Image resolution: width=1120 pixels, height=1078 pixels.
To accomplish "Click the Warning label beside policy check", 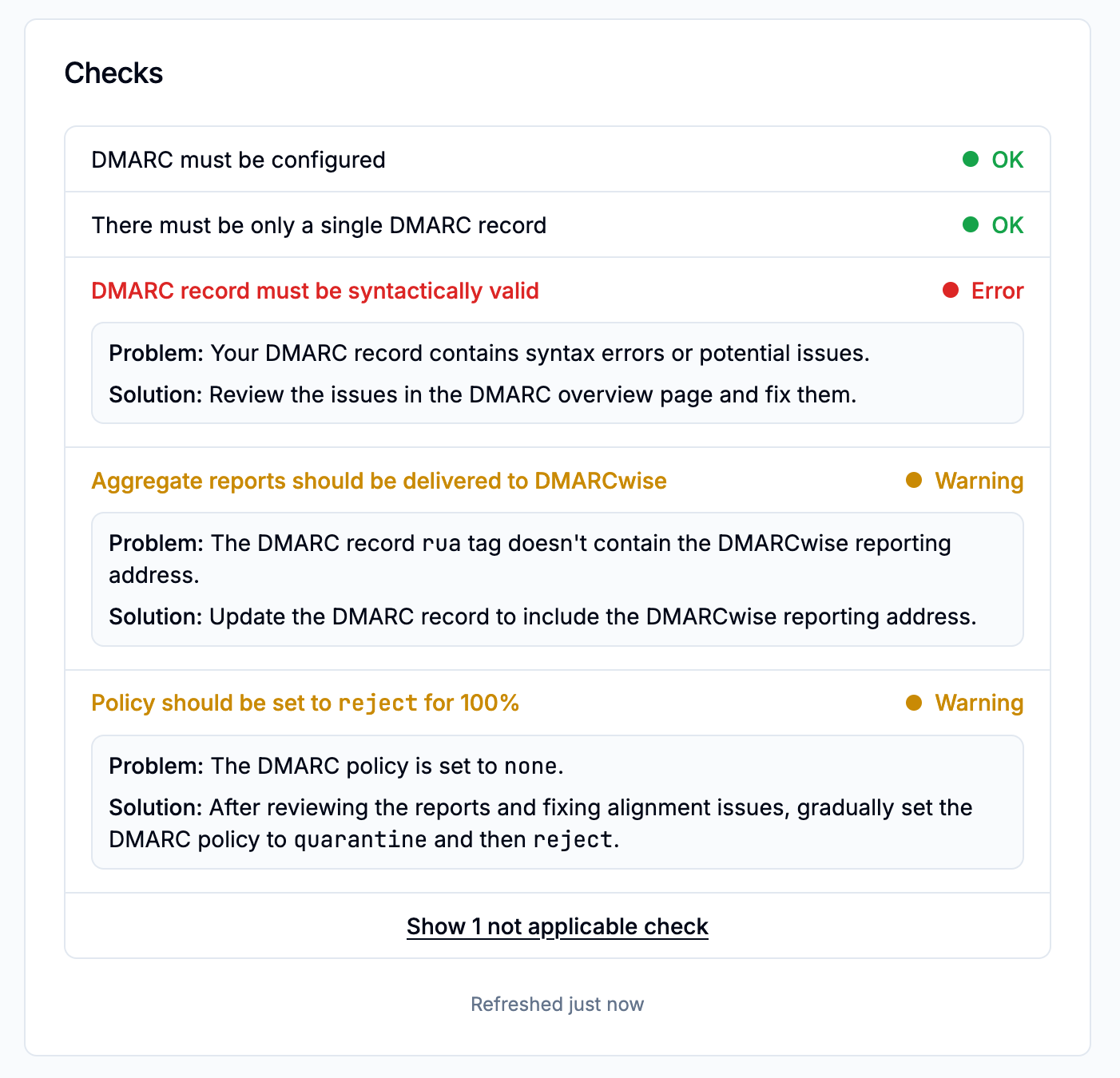I will pyautogui.click(x=979, y=703).
